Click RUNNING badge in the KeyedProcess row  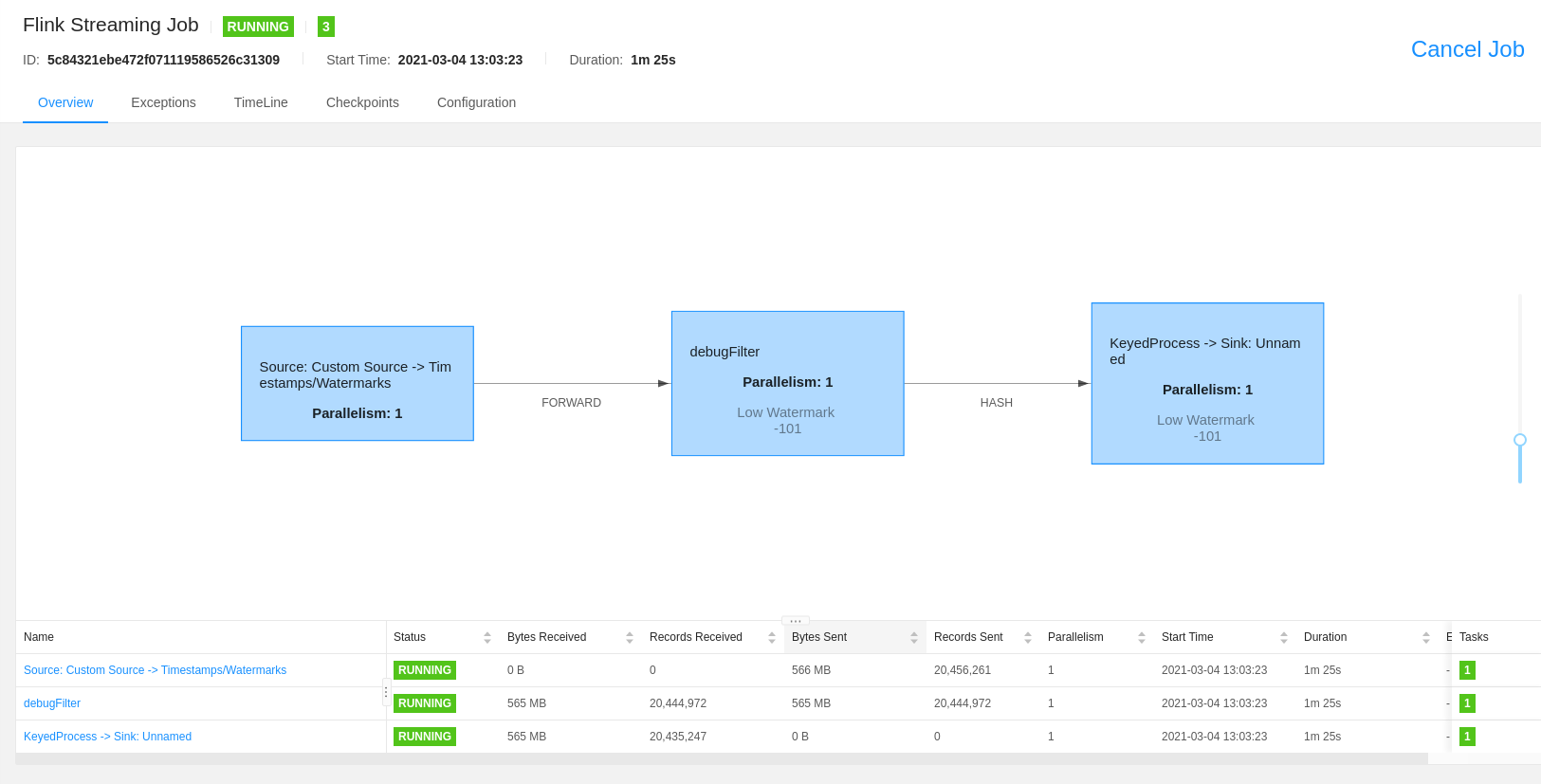point(425,737)
